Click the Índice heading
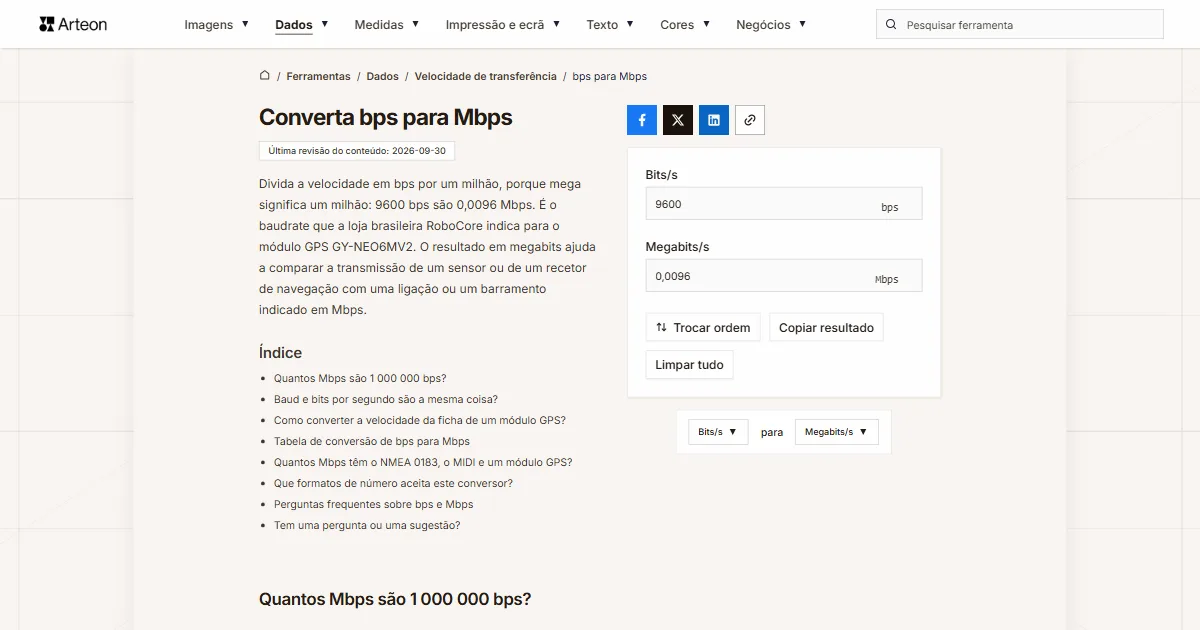 pyautogui.click(x=280, y=353)
